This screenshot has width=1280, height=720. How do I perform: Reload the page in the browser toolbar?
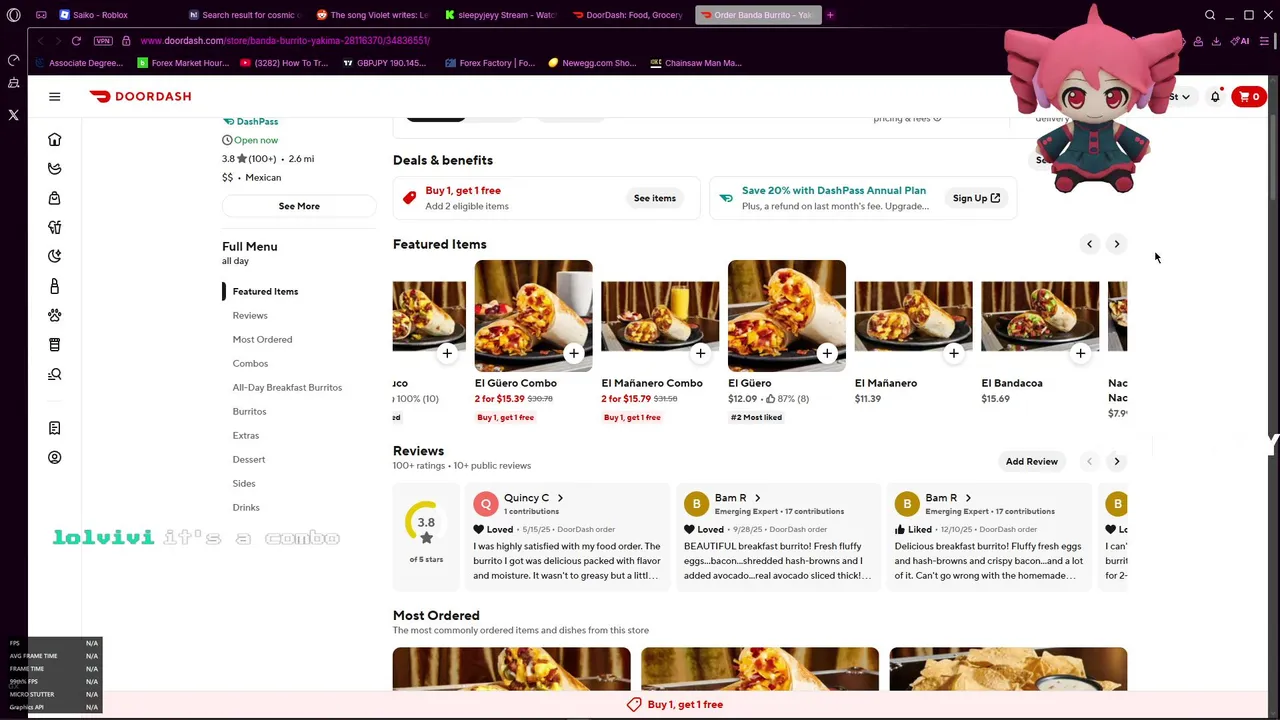coord(76,41)
